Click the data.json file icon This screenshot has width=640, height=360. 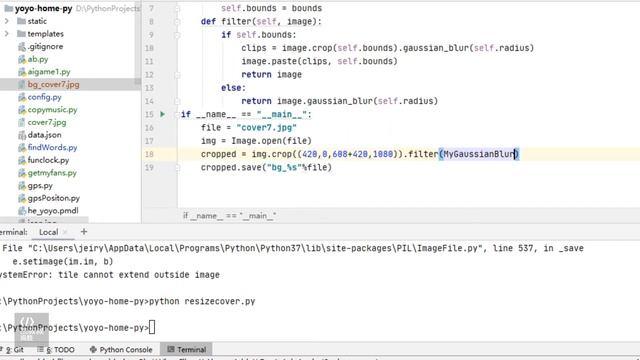[x=22, y=135]
